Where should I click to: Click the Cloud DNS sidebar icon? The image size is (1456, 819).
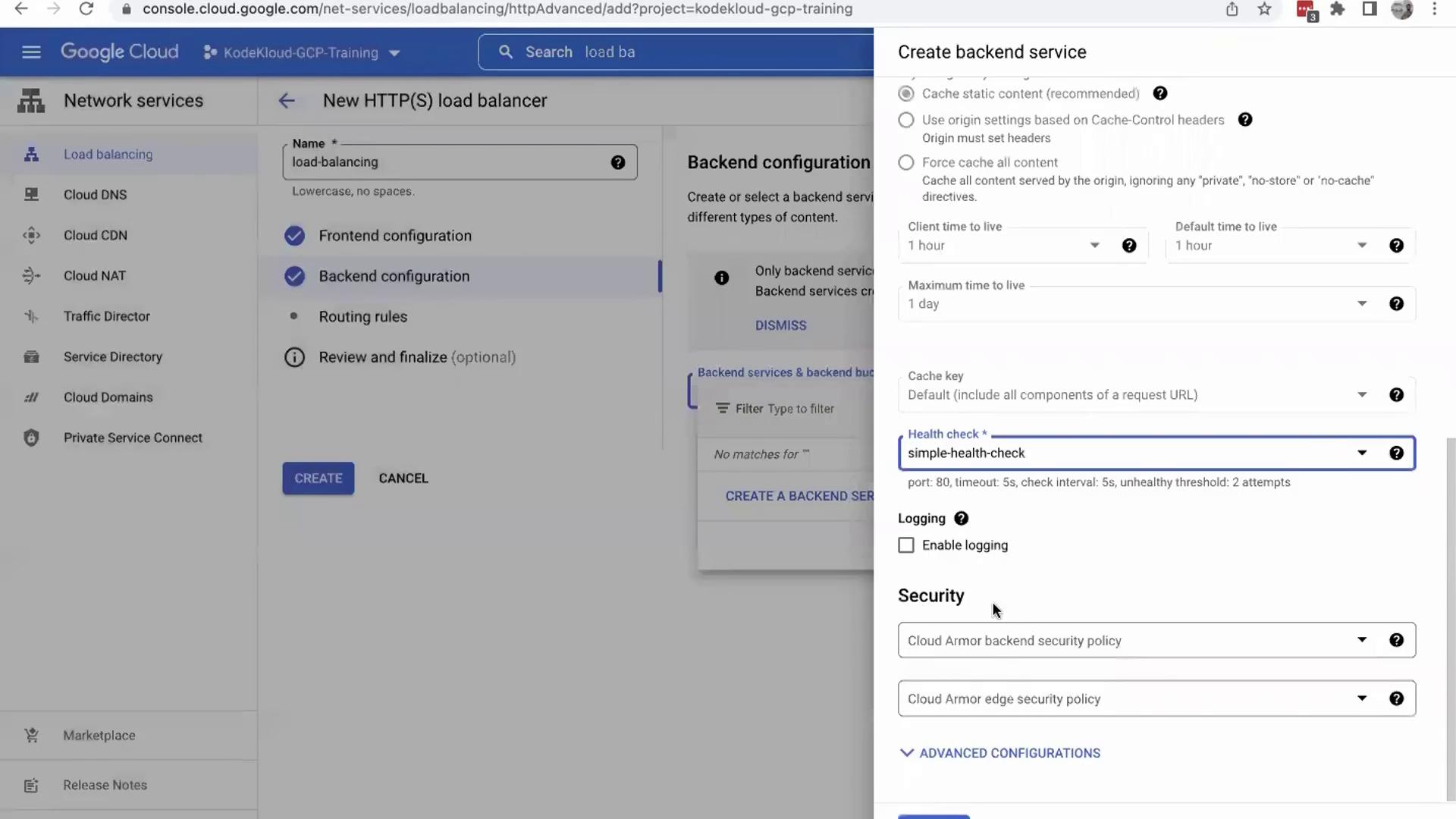(x=31, y=195)
